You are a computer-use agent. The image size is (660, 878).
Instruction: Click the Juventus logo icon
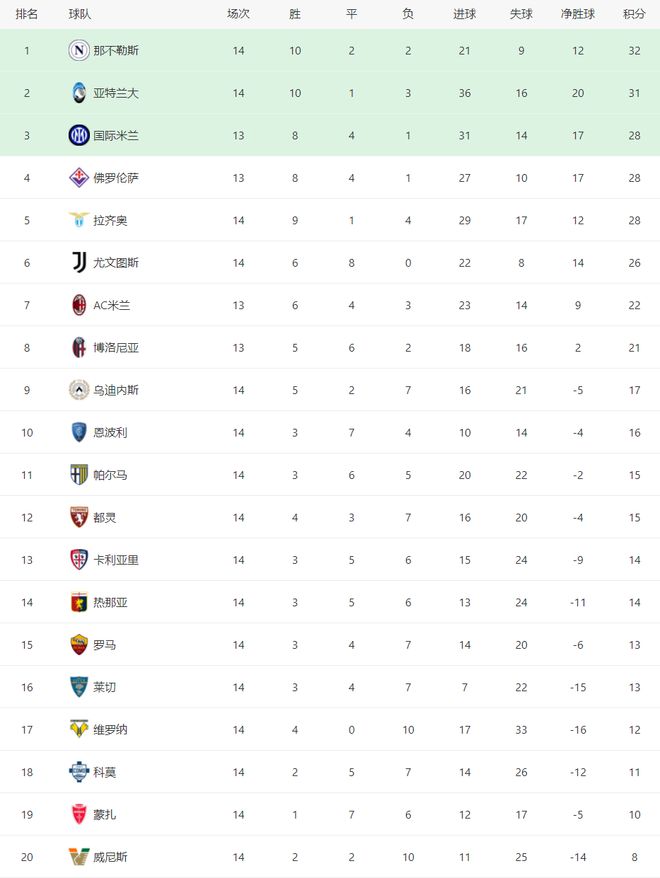79,263
